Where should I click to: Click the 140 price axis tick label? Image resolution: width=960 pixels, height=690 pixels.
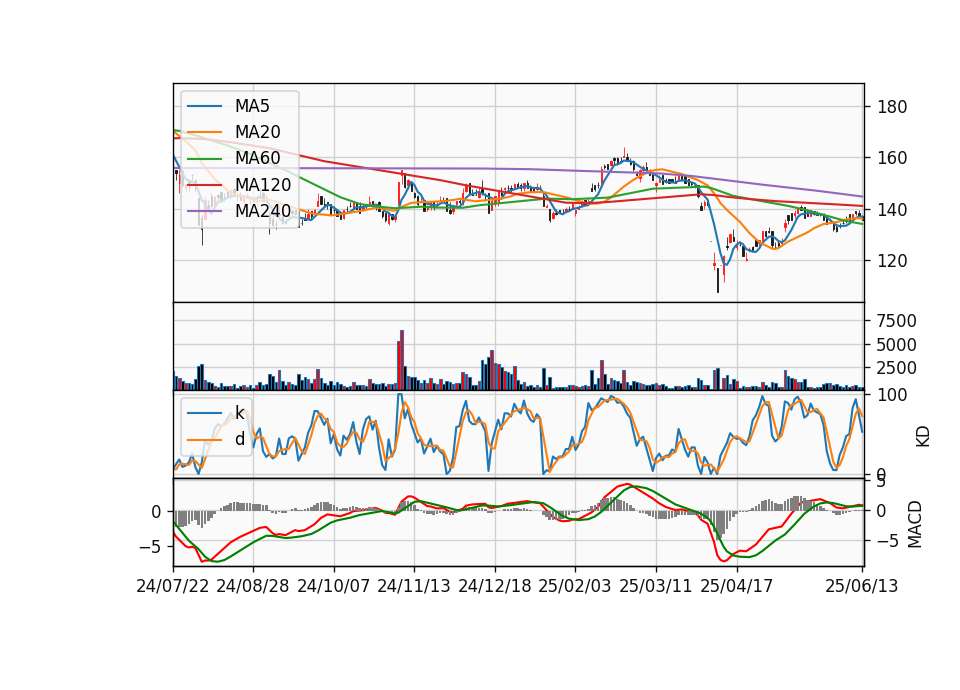point(892,209)
